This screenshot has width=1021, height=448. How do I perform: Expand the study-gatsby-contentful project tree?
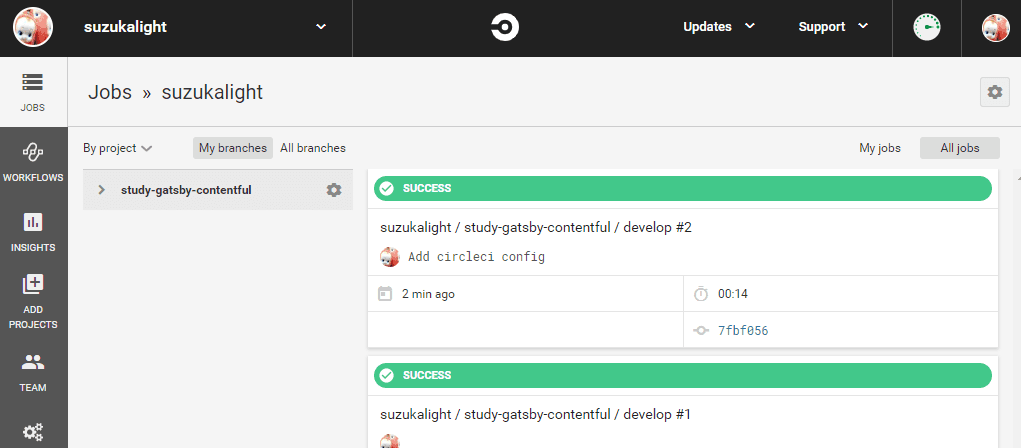coord(101,190)
